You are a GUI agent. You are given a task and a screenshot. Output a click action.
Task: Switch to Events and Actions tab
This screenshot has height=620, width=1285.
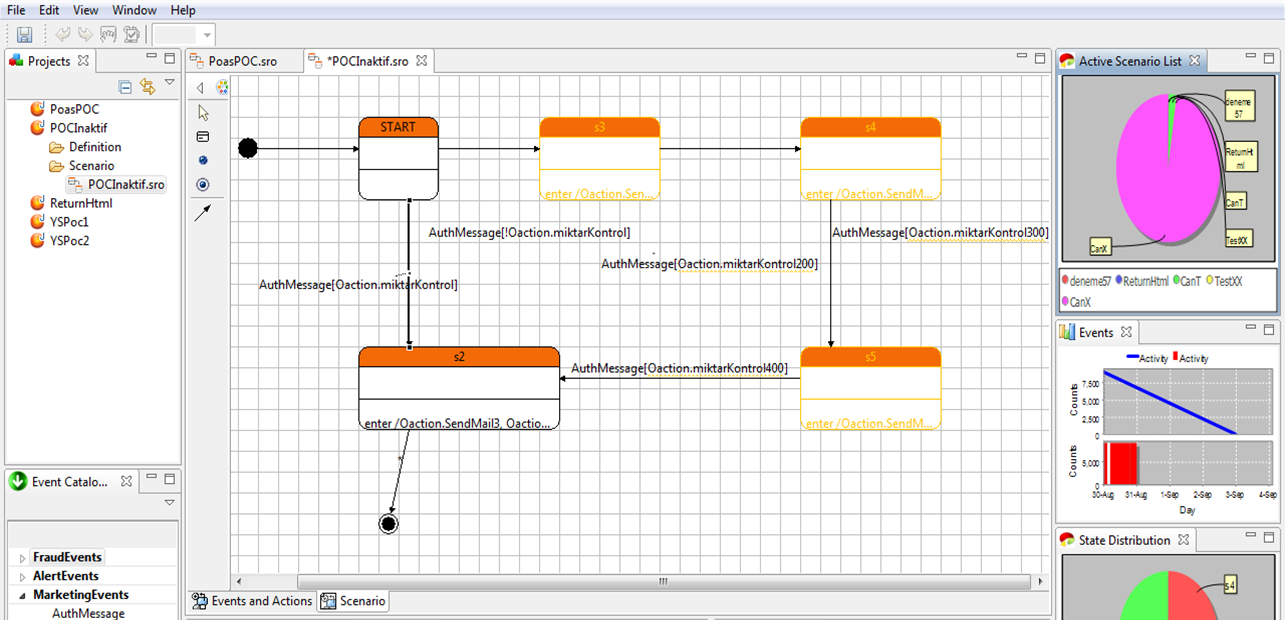[x=252, y=601]
